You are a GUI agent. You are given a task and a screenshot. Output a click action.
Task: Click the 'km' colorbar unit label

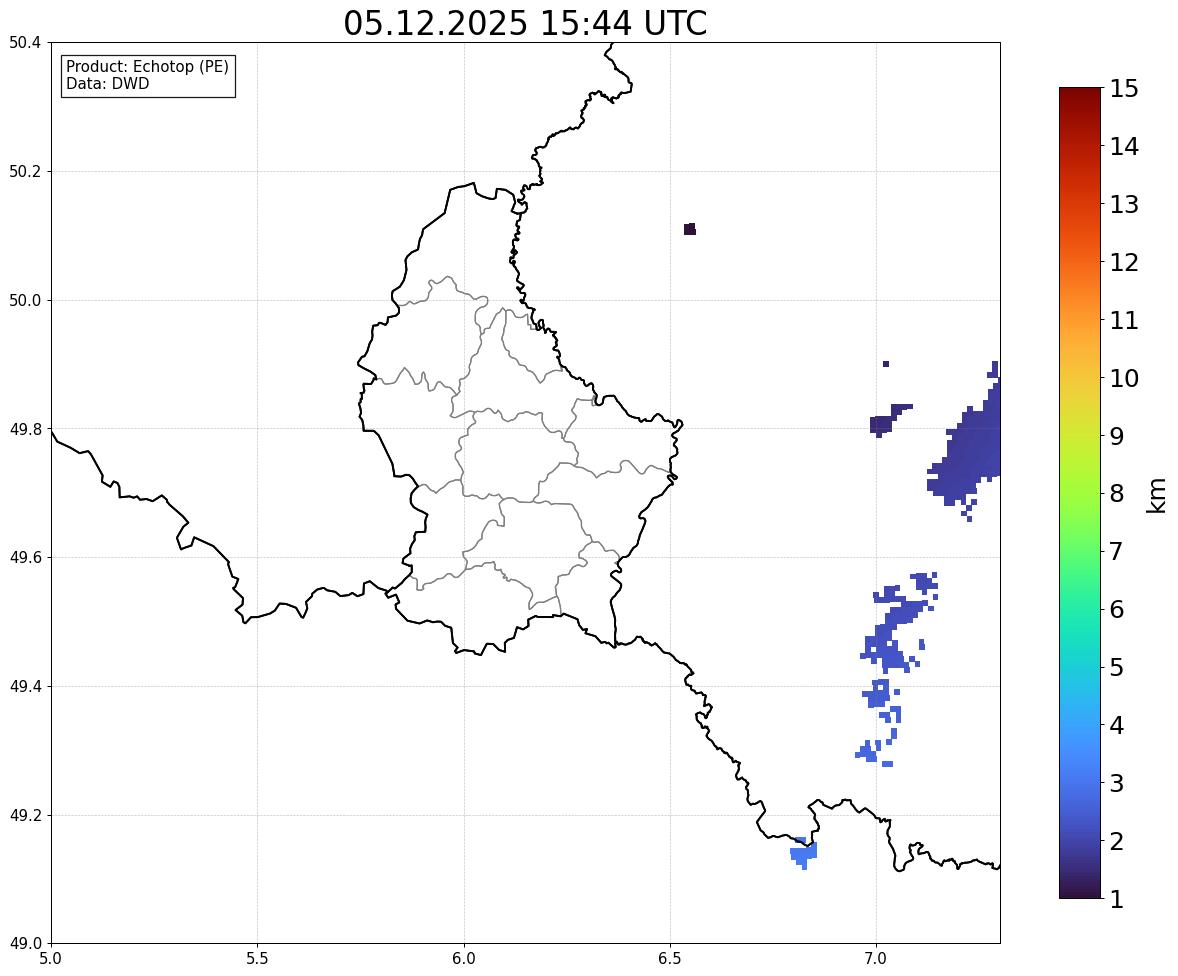point(1156,495)
